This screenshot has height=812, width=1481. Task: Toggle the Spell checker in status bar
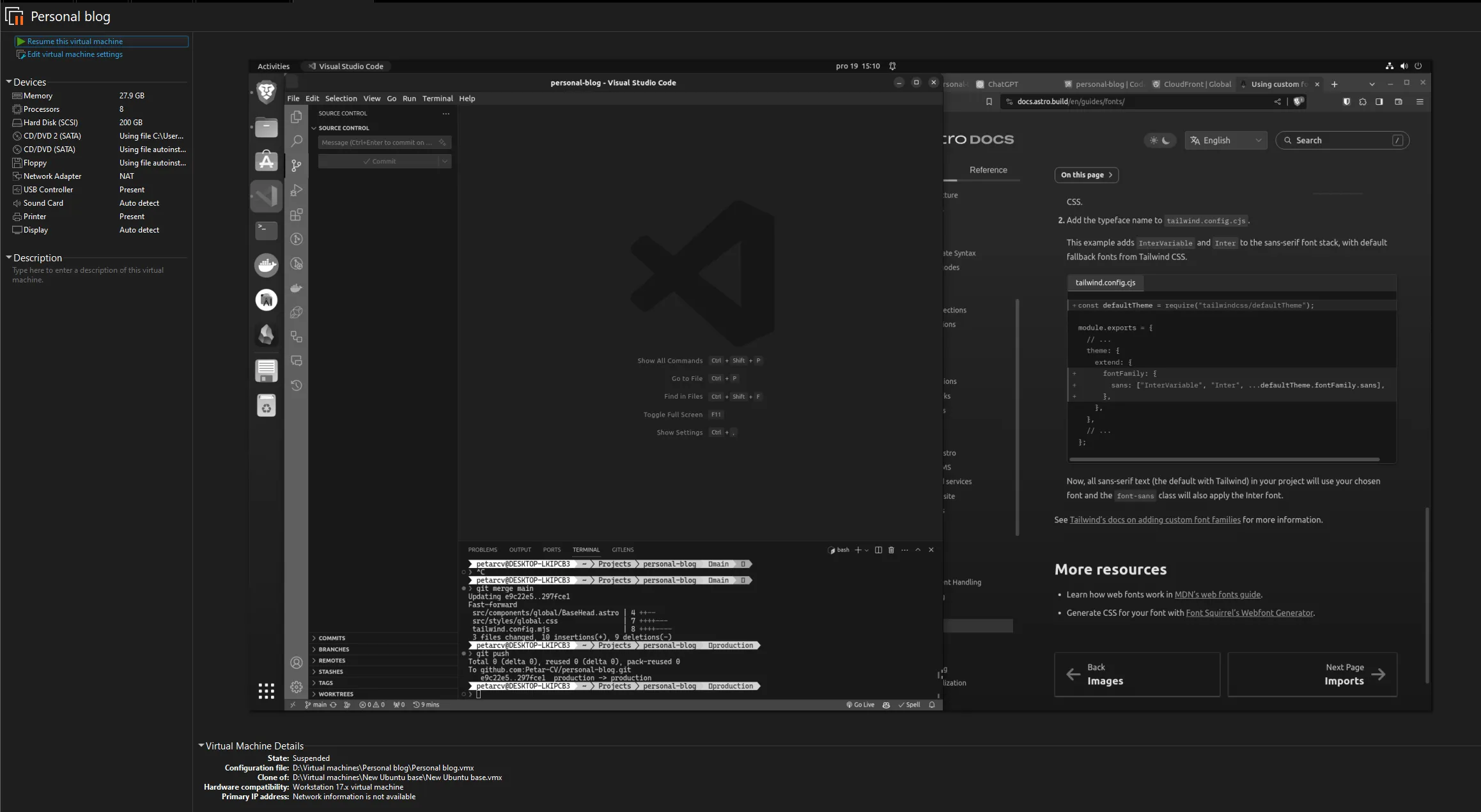coord(909,705)
